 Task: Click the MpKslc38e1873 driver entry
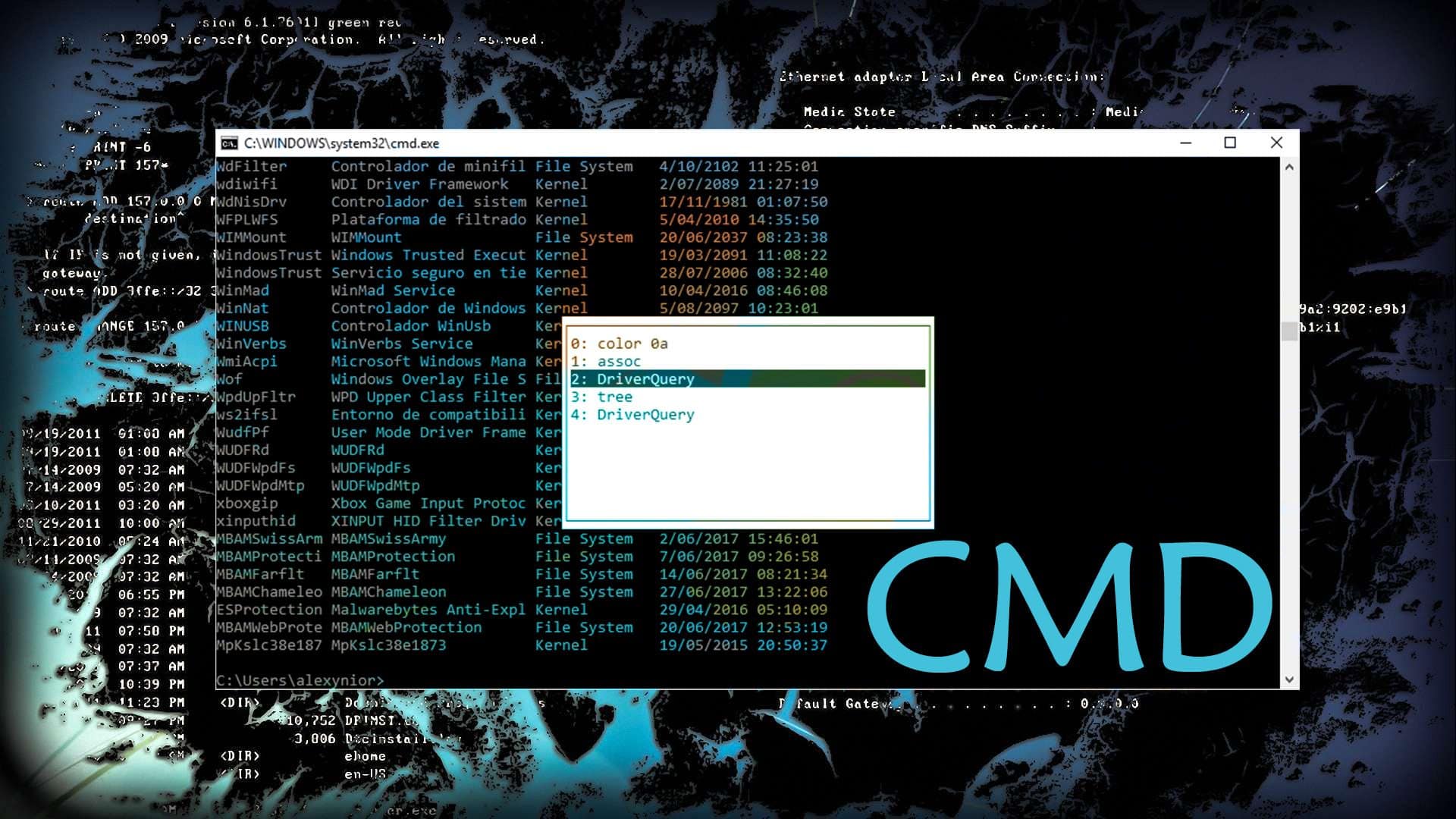click(388, 645)
